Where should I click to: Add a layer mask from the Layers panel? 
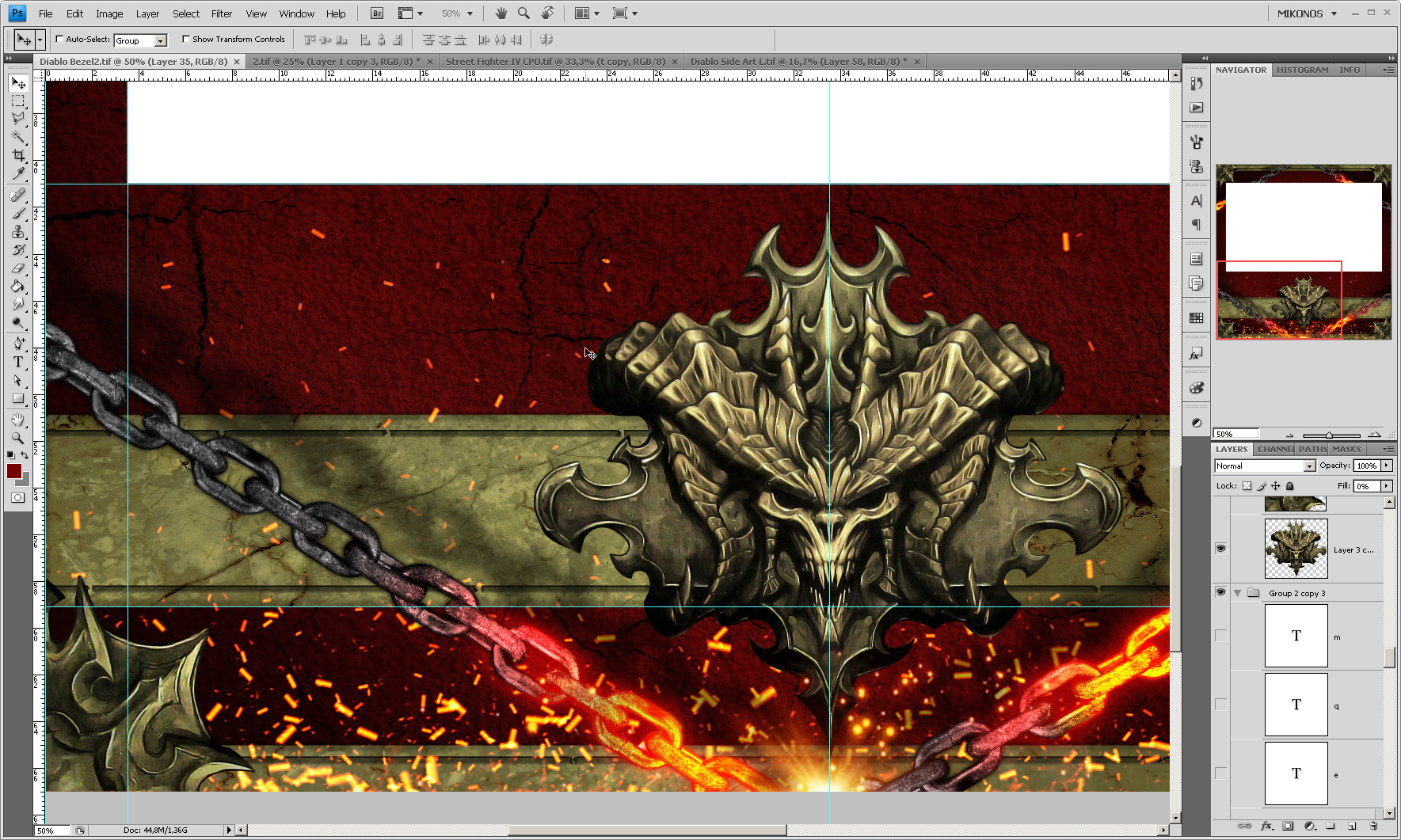click(1288, 826)
